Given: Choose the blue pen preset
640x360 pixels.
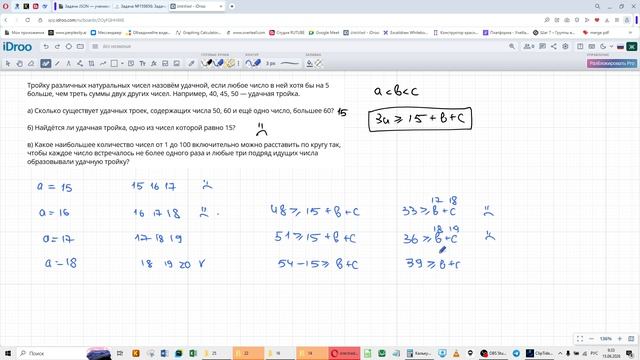Looking at the screenshot, I should 219,63.
